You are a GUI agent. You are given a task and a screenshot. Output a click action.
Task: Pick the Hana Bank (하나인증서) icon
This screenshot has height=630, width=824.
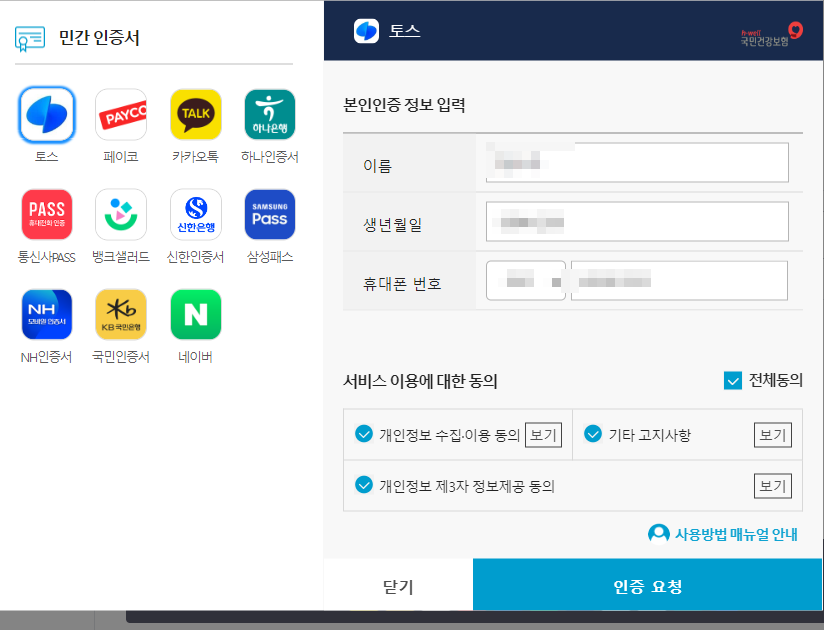(270, 115)
